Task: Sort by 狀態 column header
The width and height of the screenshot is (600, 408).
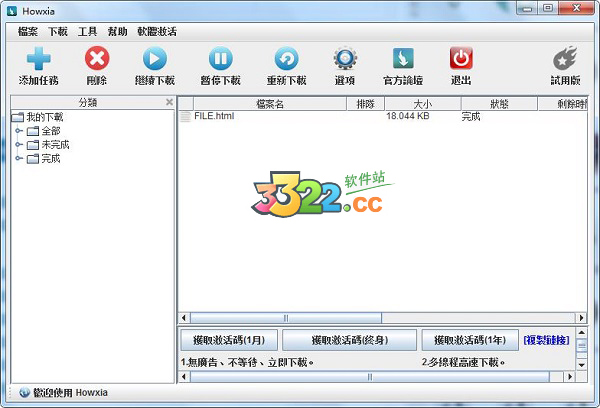Action: 499,104
